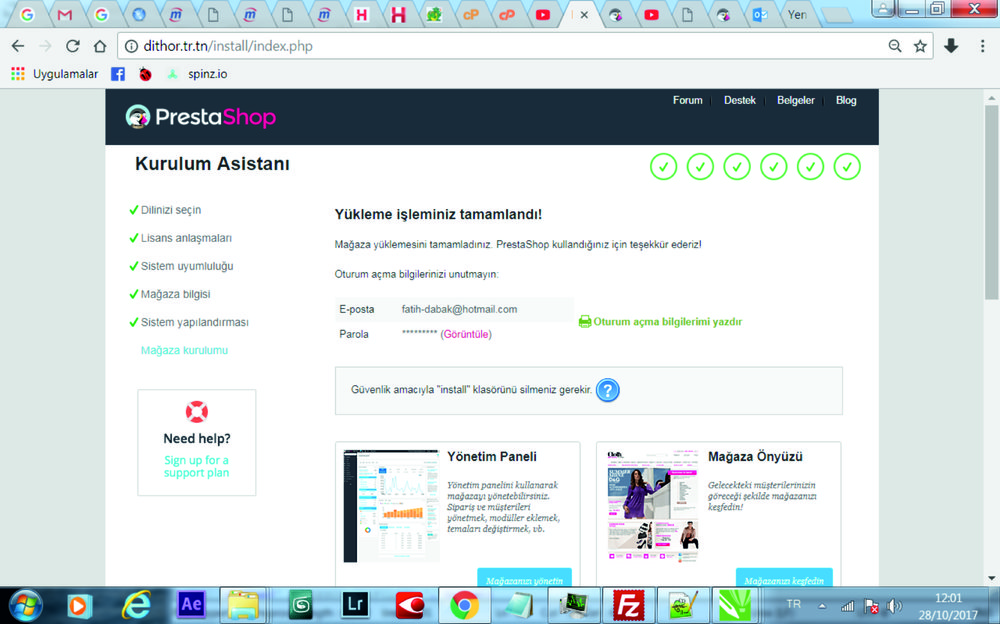Open After Effects from the taskbar

[191, 605]
